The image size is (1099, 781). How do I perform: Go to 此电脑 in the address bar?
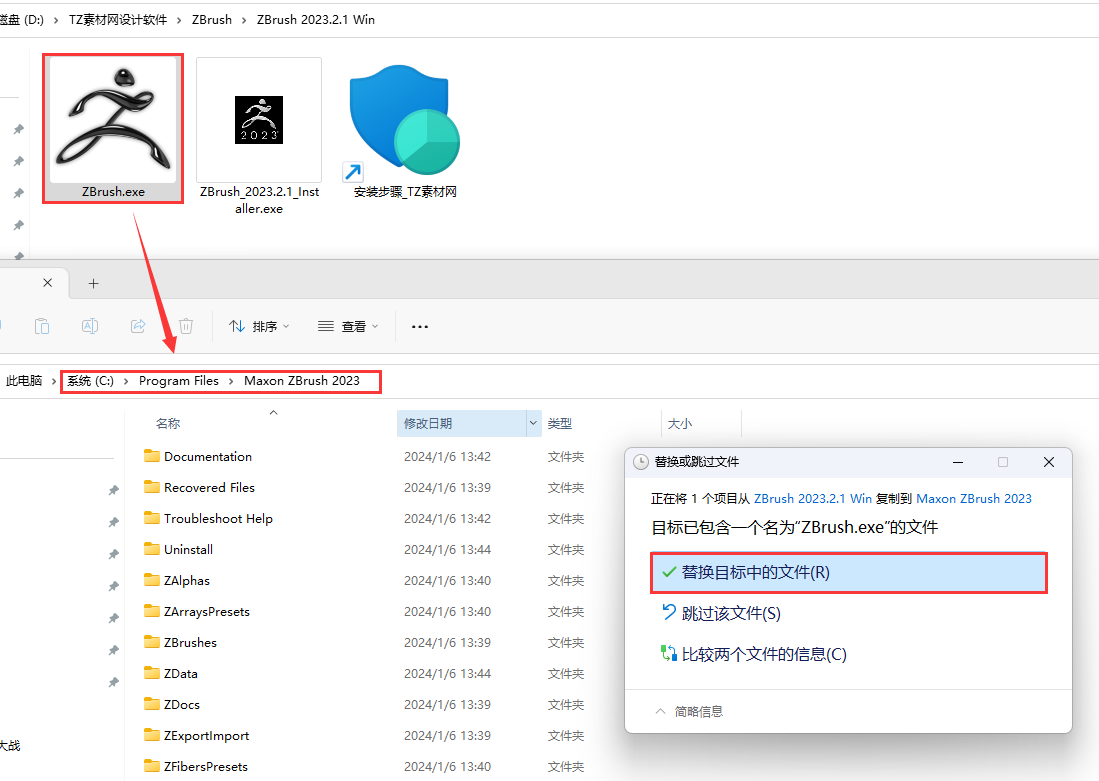point(24,381)
